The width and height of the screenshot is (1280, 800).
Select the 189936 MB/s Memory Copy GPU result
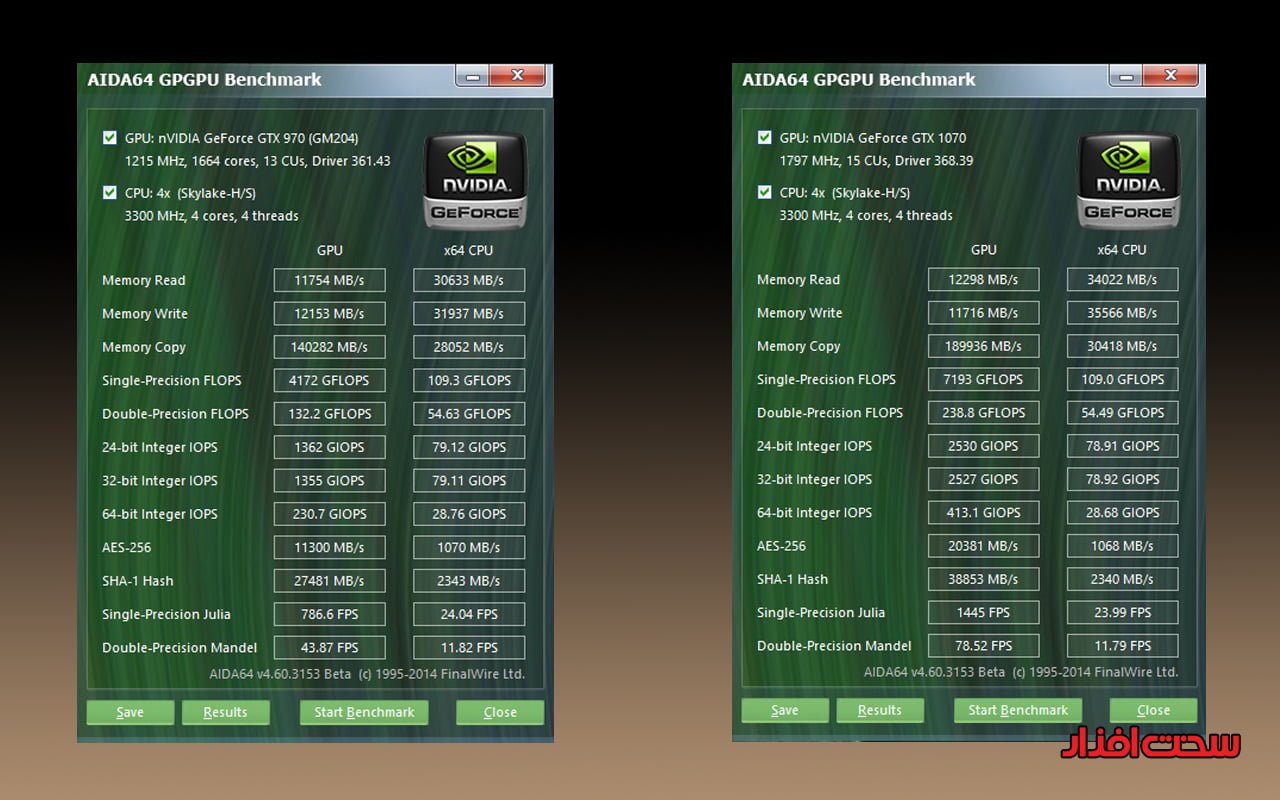(x=984, y=346)
